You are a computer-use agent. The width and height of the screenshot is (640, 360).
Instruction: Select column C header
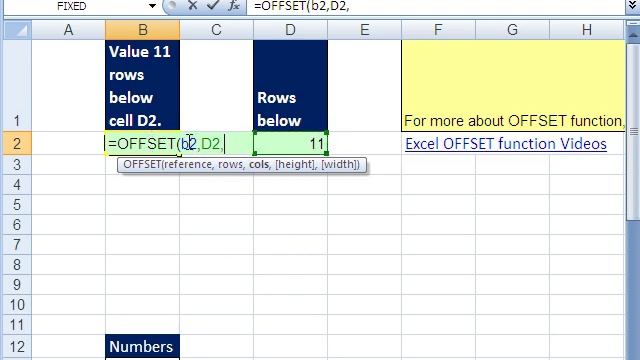[216, 30]
